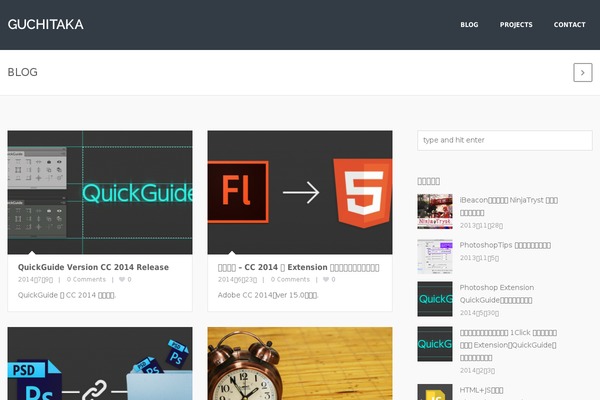This screenshot has height=400, width=600.
Task: Open the PhotoshopTips sidebar post link
Action: tap(505, 245)
